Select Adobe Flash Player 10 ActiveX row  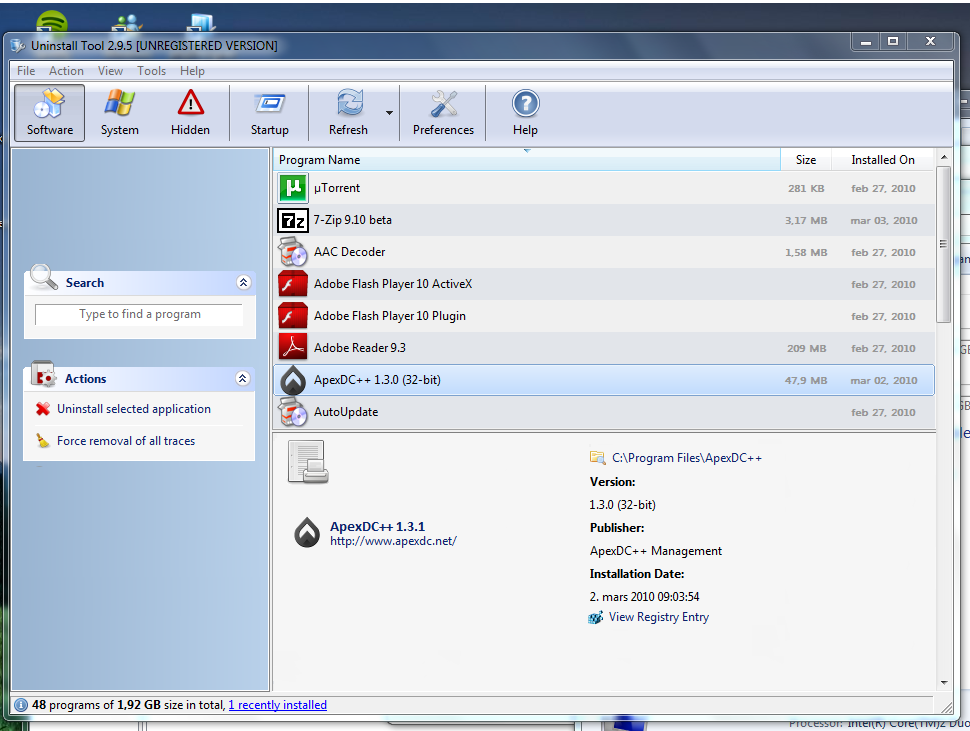(604, 284)
